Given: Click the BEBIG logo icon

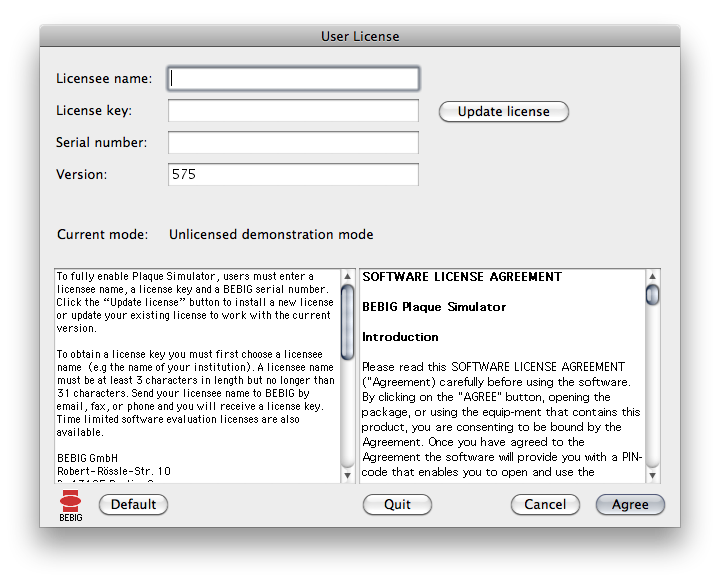Looking at the screenshot, I should [71, 505].
